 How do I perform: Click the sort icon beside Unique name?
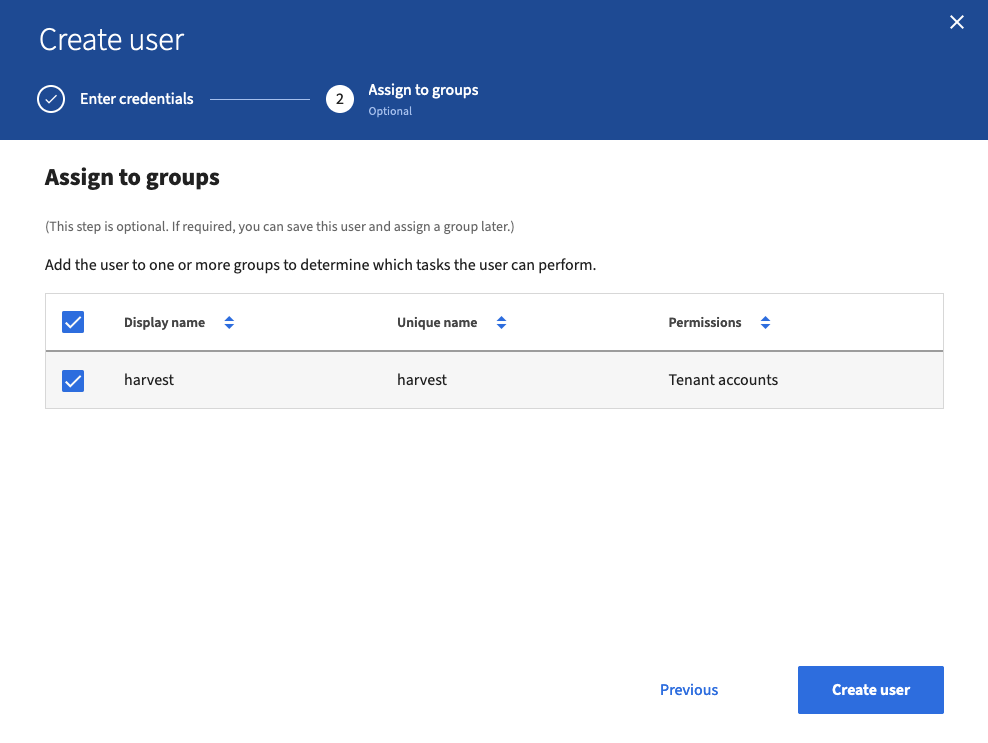click(501, 322)
